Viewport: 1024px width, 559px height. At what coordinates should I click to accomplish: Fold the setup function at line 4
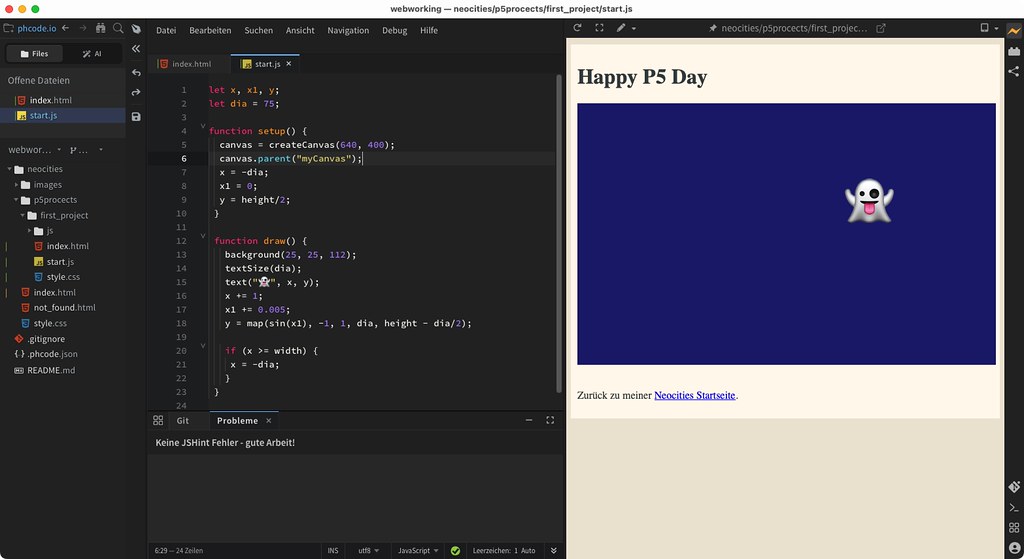pos(202,126)
